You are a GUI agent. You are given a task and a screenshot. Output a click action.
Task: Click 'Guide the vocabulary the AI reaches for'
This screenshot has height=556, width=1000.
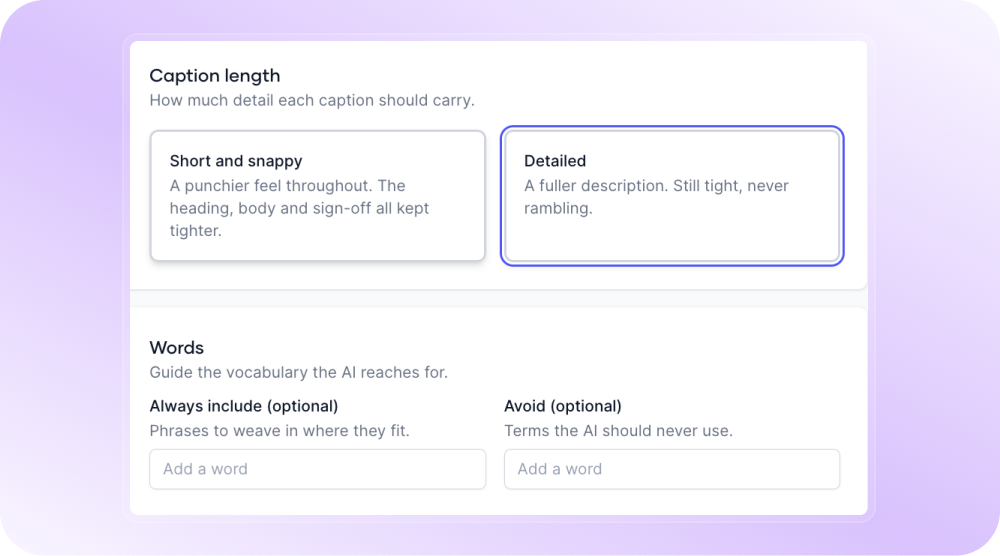[298, 372]
